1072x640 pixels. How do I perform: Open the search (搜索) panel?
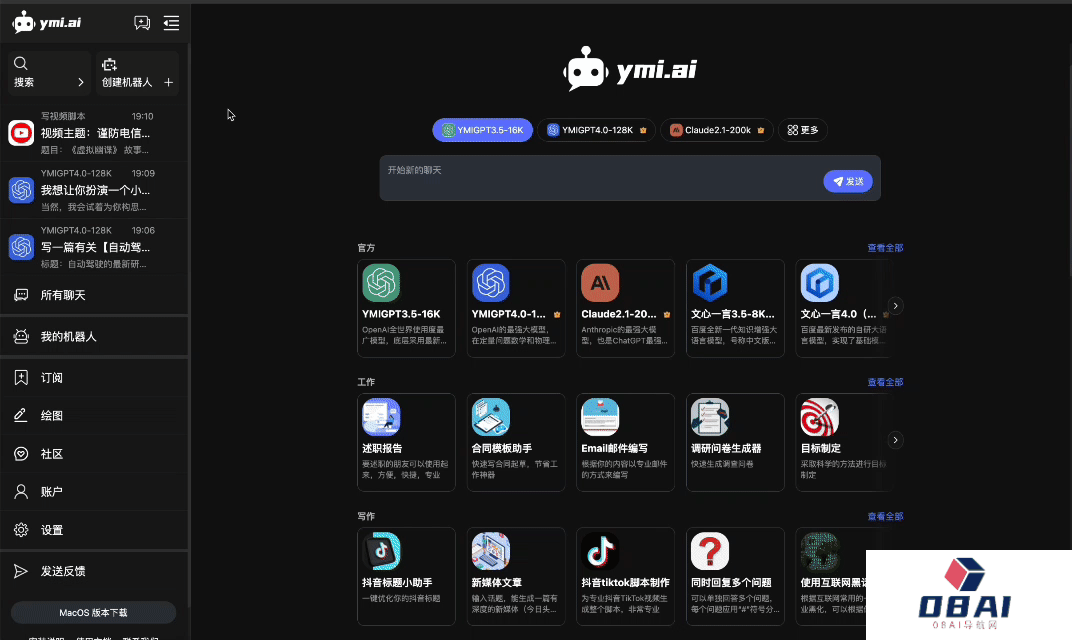tap(49, 72)
